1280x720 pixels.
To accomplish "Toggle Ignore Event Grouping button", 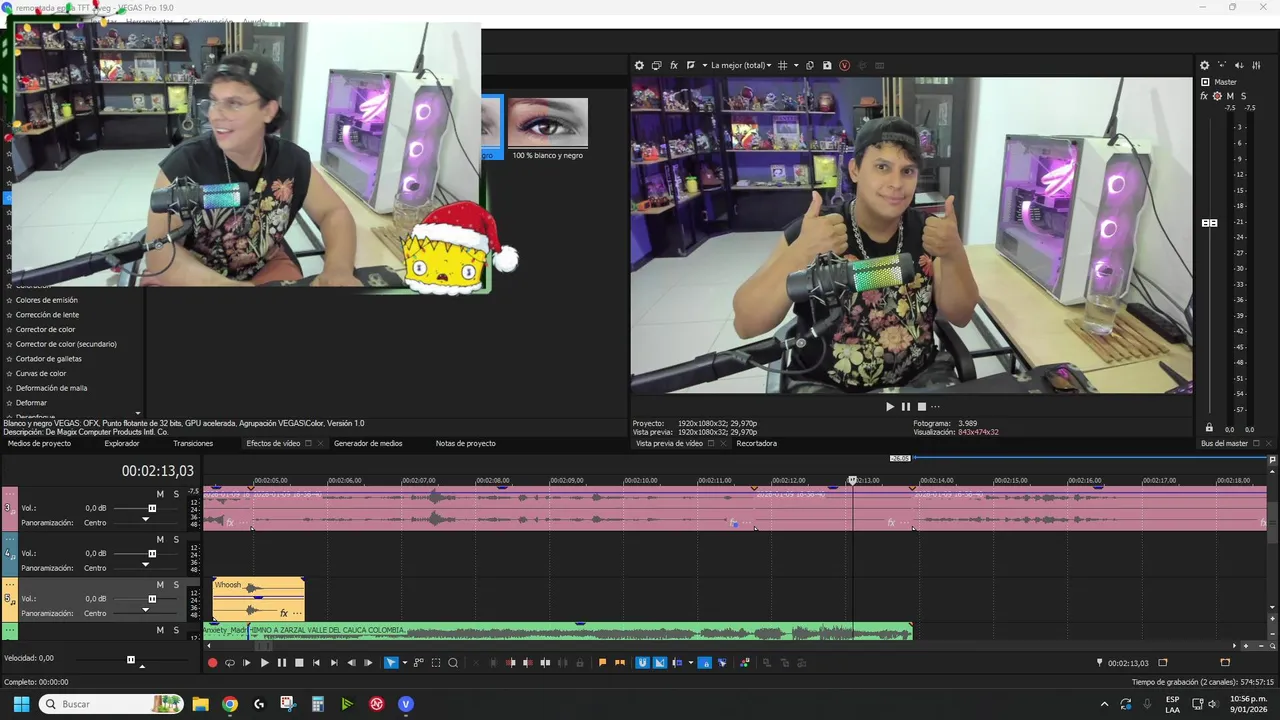I will tap(722, 663).
